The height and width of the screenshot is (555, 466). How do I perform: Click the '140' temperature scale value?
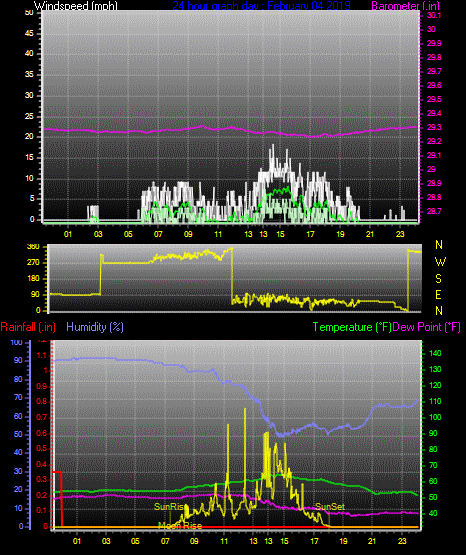[435, 353]
